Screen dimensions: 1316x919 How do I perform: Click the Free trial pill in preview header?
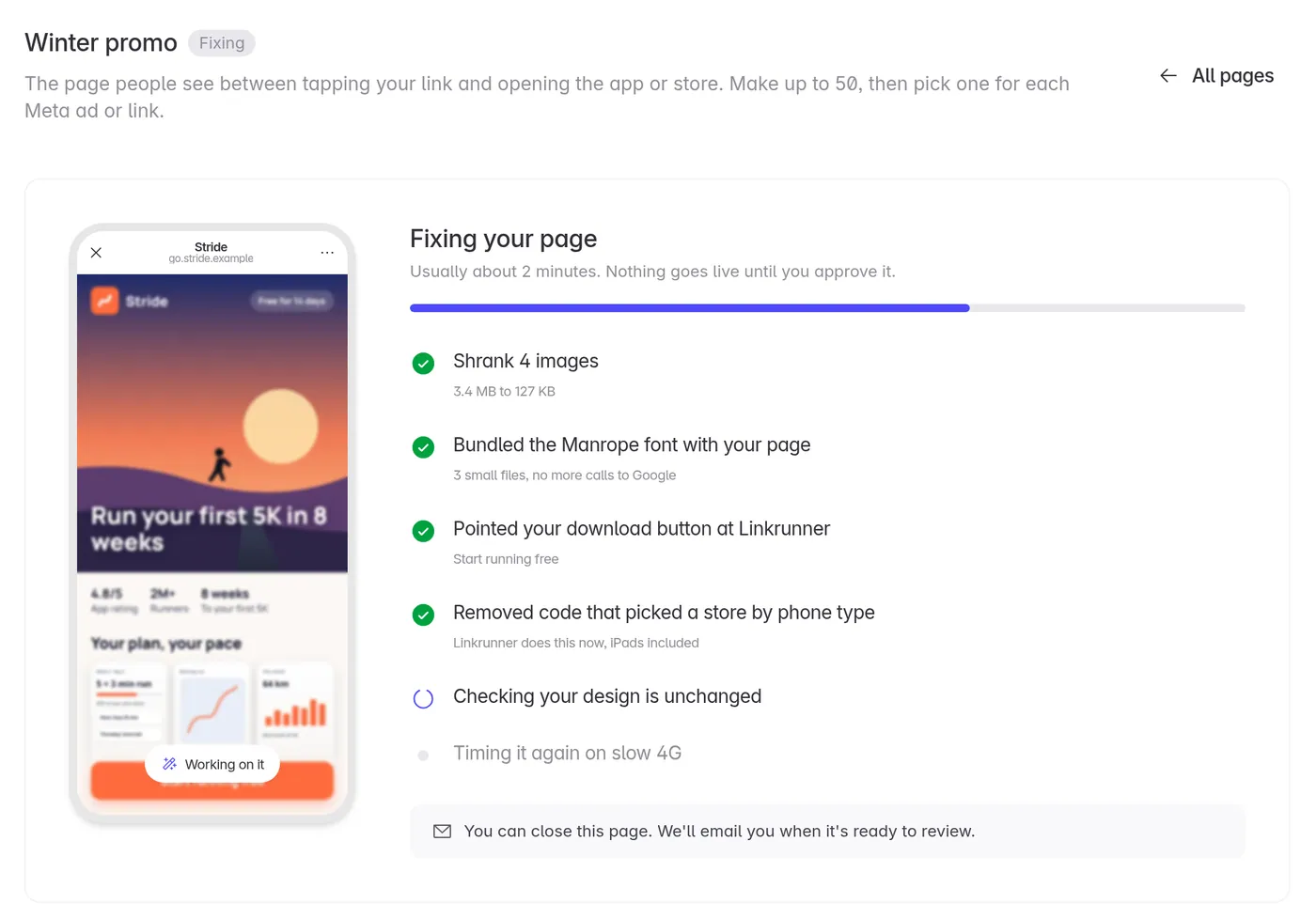[291, 301]
